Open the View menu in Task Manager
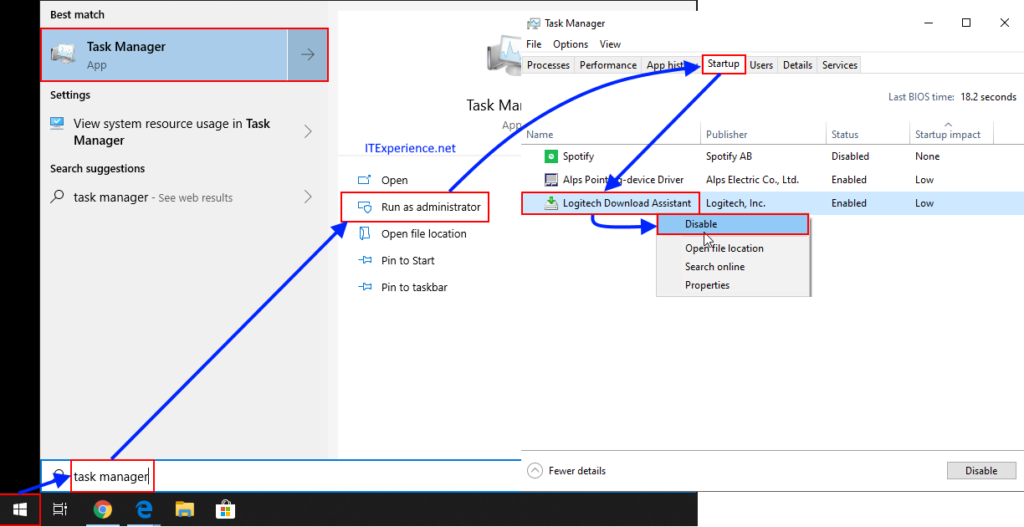Viewport: 1024px width, 527px height. pos(610,44)
